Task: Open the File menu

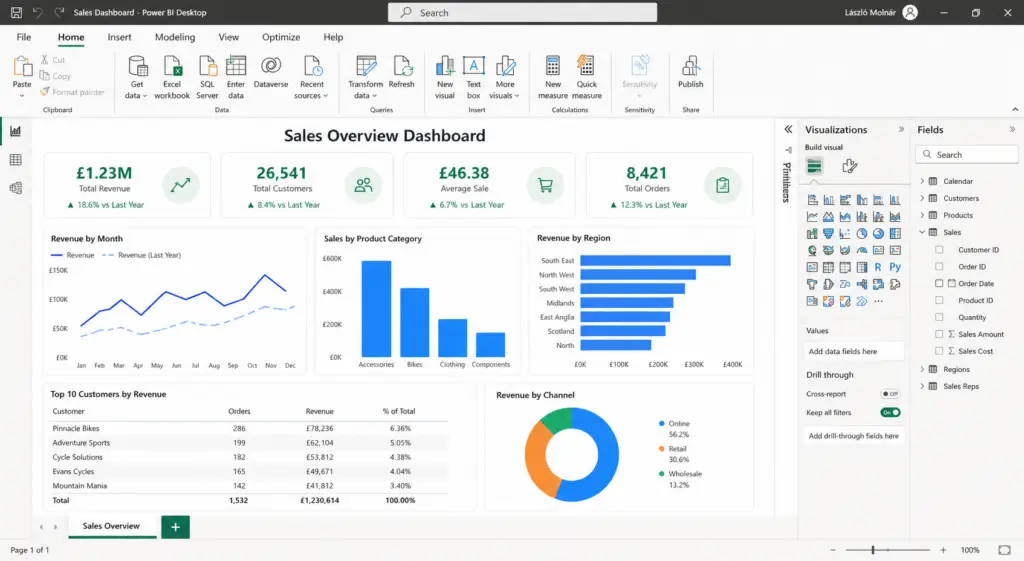Action: (x=24, y=37)
